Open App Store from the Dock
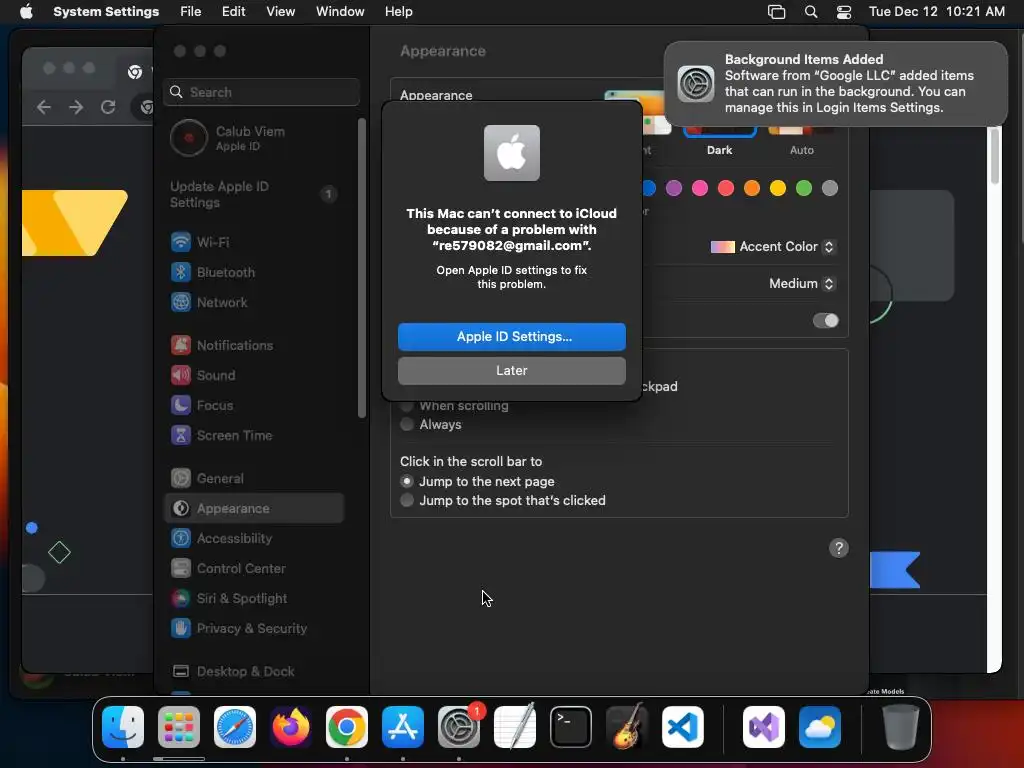This screenshot has width=1024, height=768. click(403, 727)
